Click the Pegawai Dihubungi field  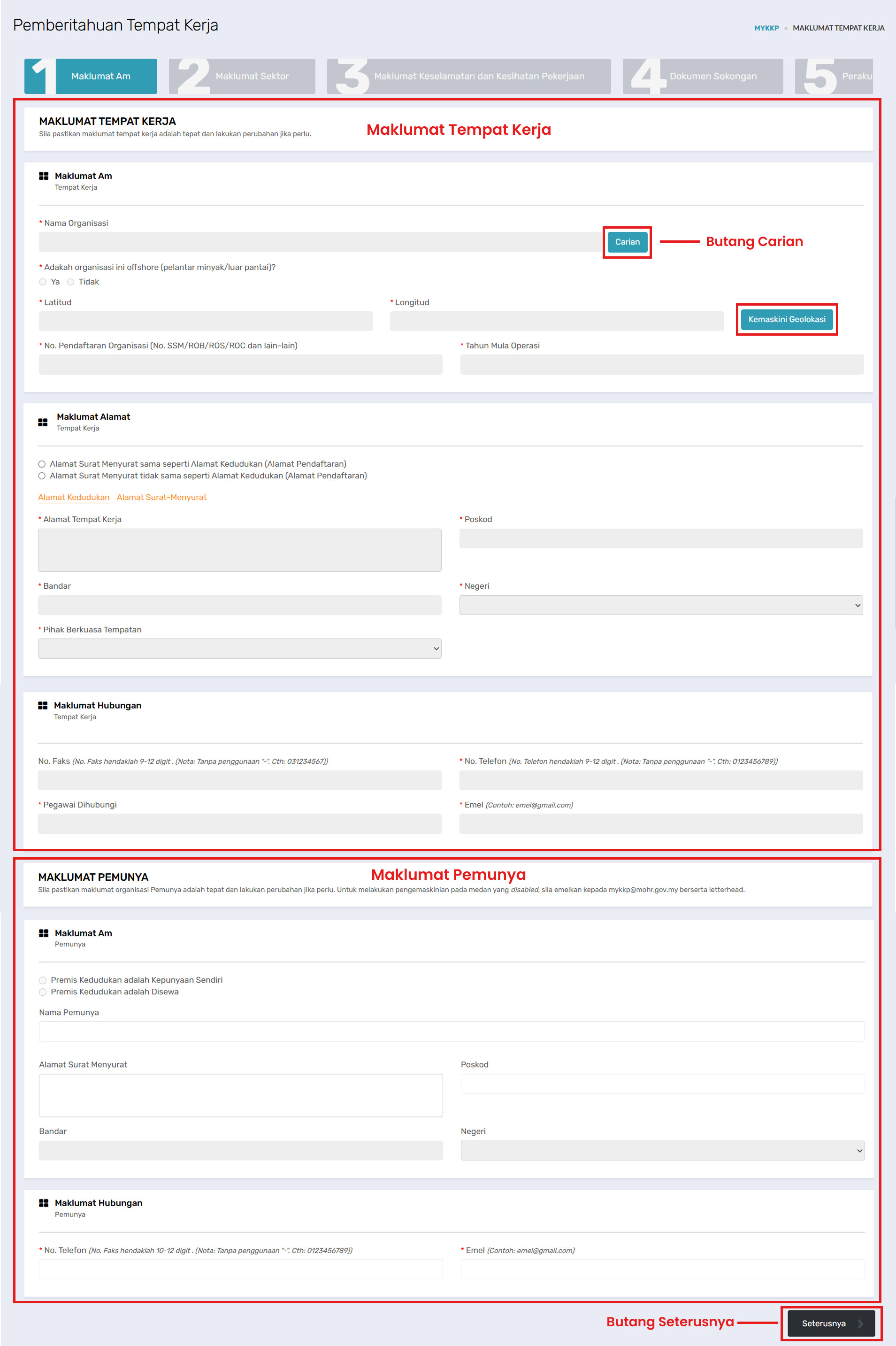(x=239, y=823)
